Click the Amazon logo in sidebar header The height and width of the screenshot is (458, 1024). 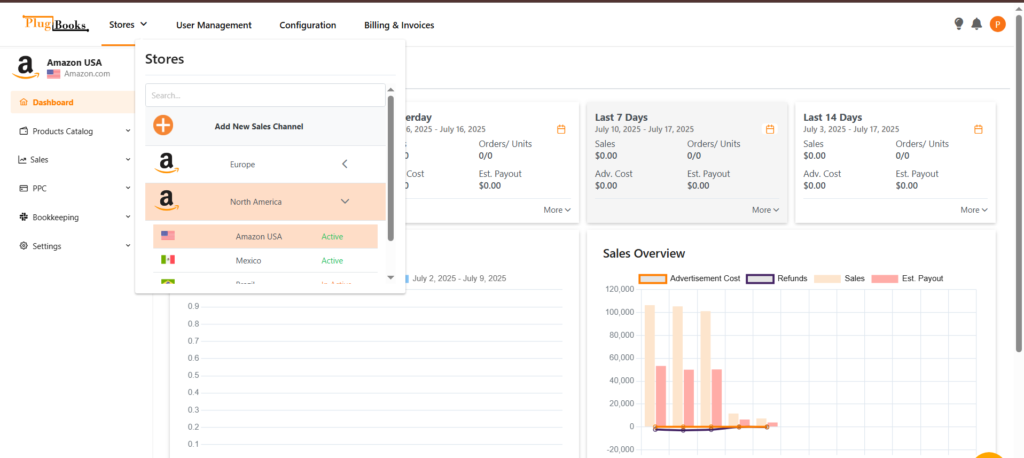pos(25,68)
